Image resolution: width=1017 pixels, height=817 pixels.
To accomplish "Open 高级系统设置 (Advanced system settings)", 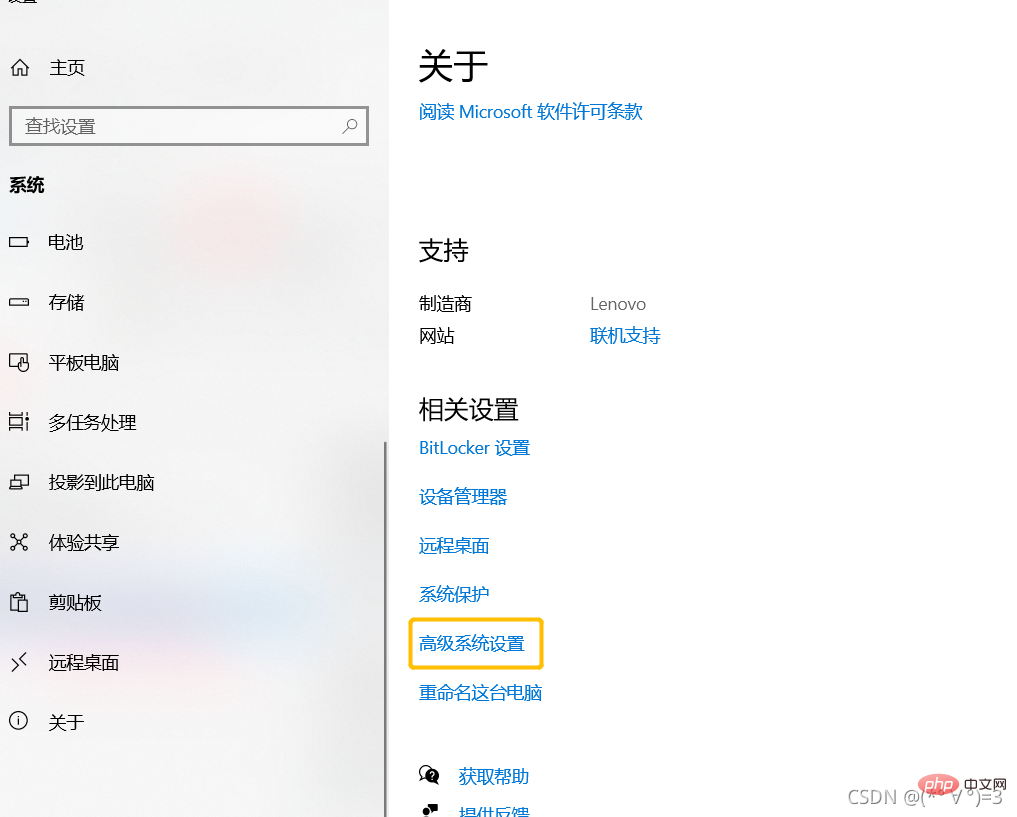I will pos(475,643).
